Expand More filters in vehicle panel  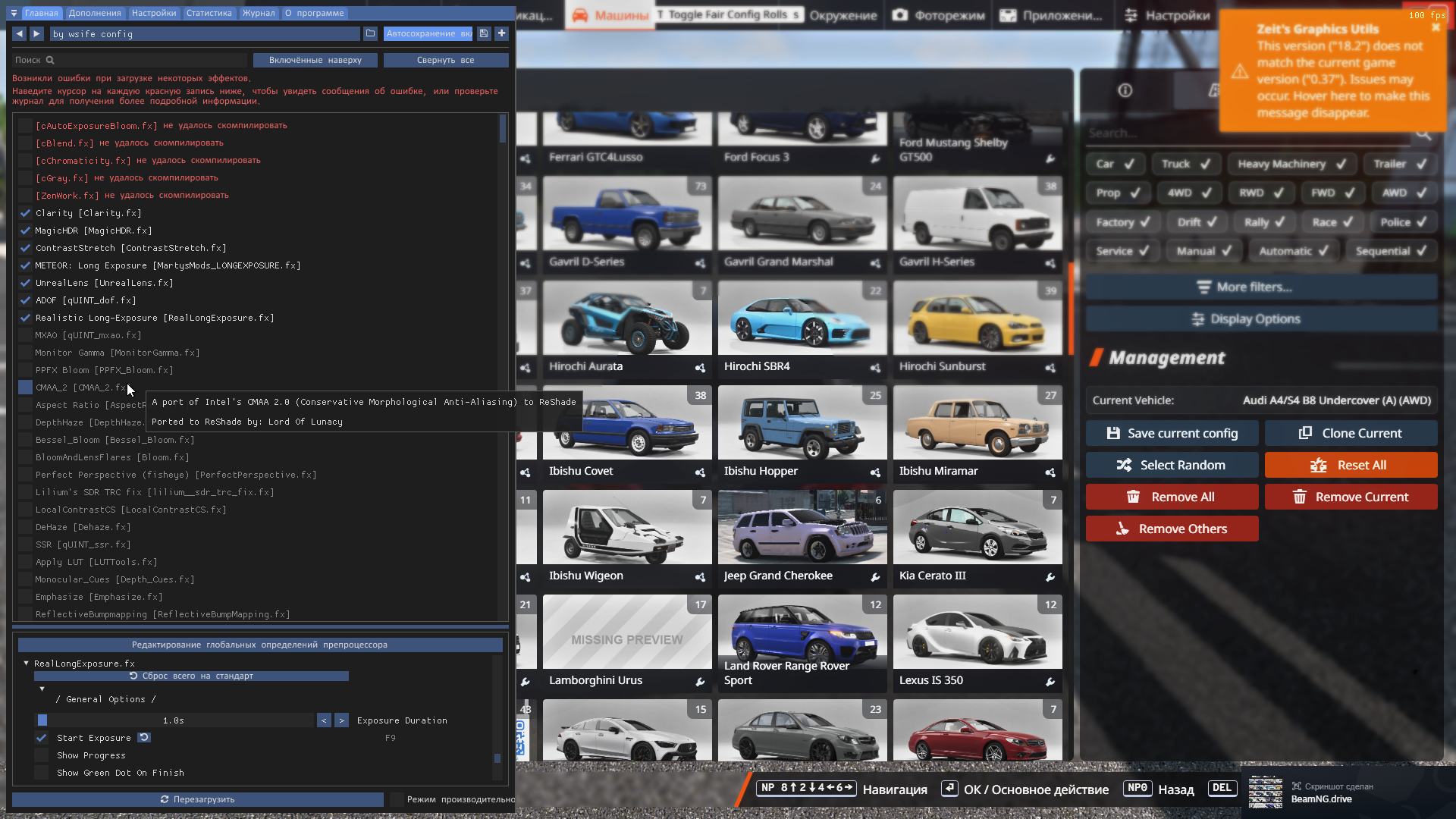[1261, 287]
